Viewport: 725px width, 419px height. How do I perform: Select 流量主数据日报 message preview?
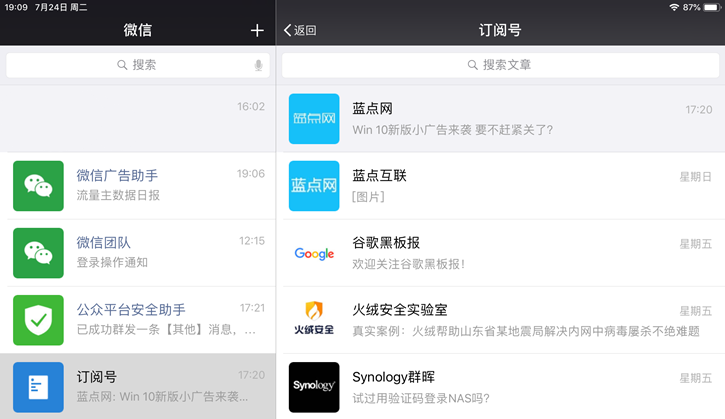(x=118, y=196)
